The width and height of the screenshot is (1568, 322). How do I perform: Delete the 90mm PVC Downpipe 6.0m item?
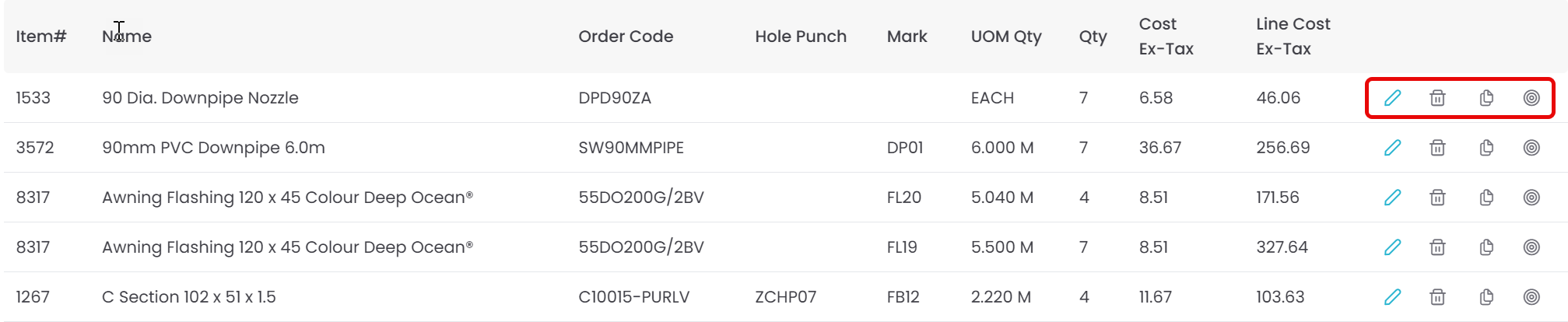pos(1437,148)
